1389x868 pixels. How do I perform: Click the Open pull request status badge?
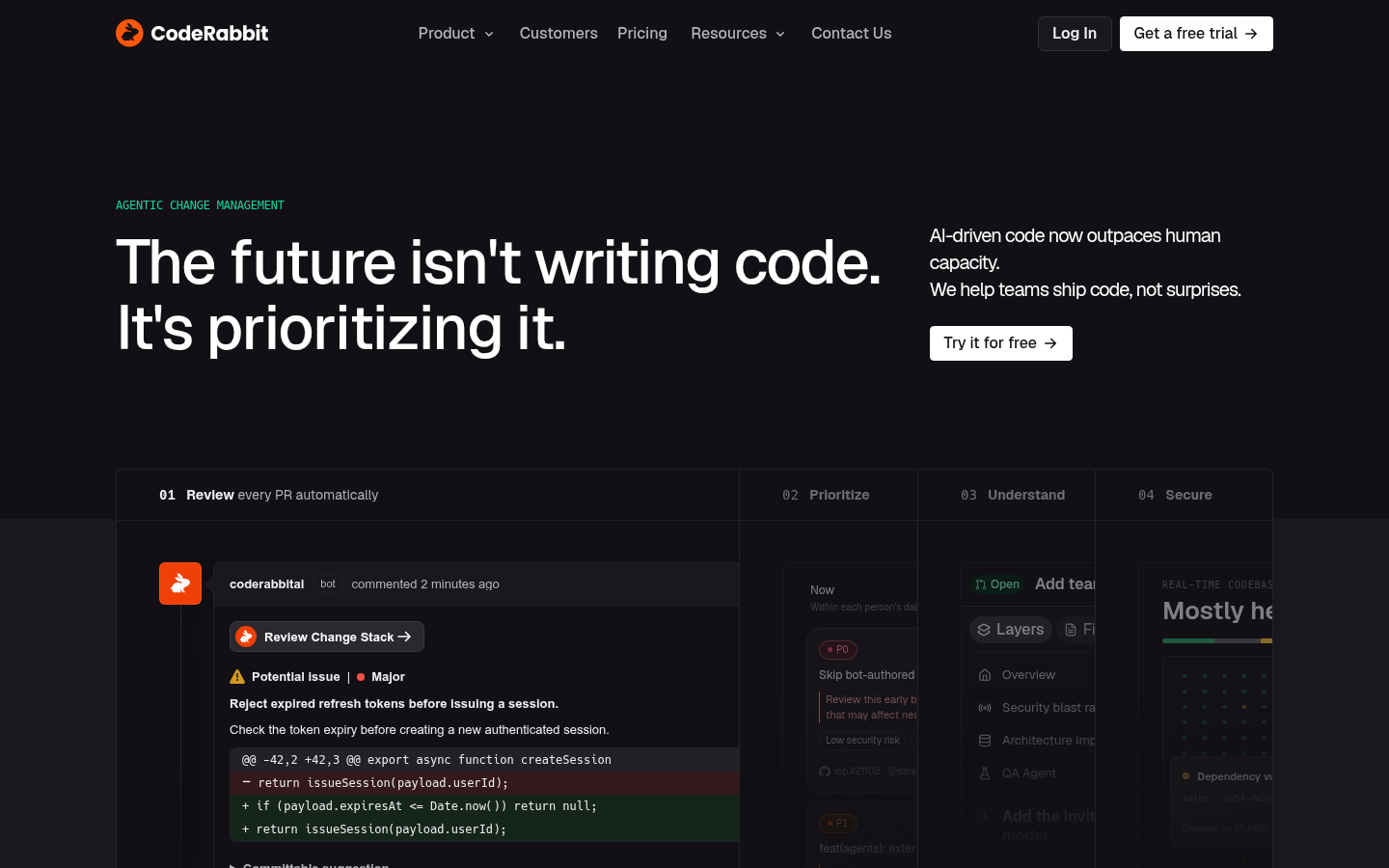997,584
